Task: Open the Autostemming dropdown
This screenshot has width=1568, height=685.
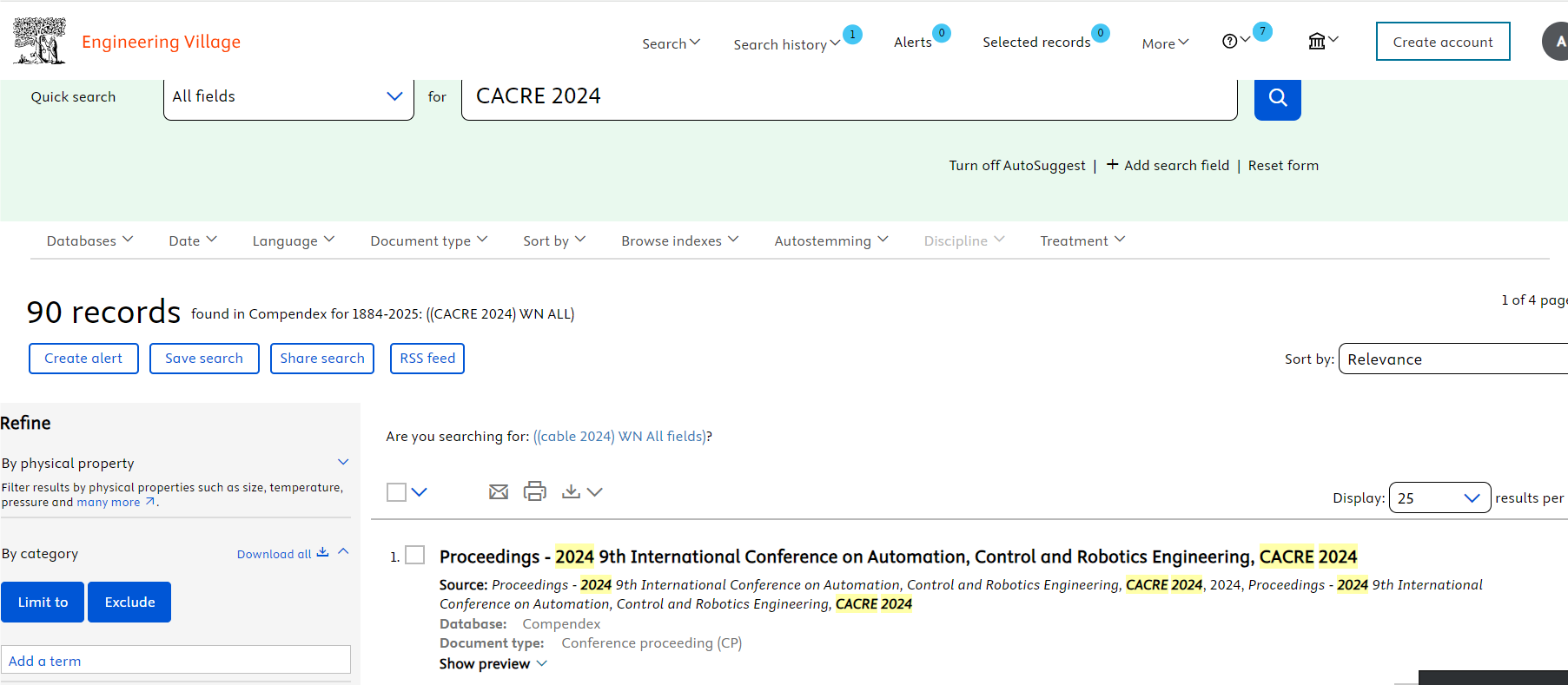Action: point(831,240)
